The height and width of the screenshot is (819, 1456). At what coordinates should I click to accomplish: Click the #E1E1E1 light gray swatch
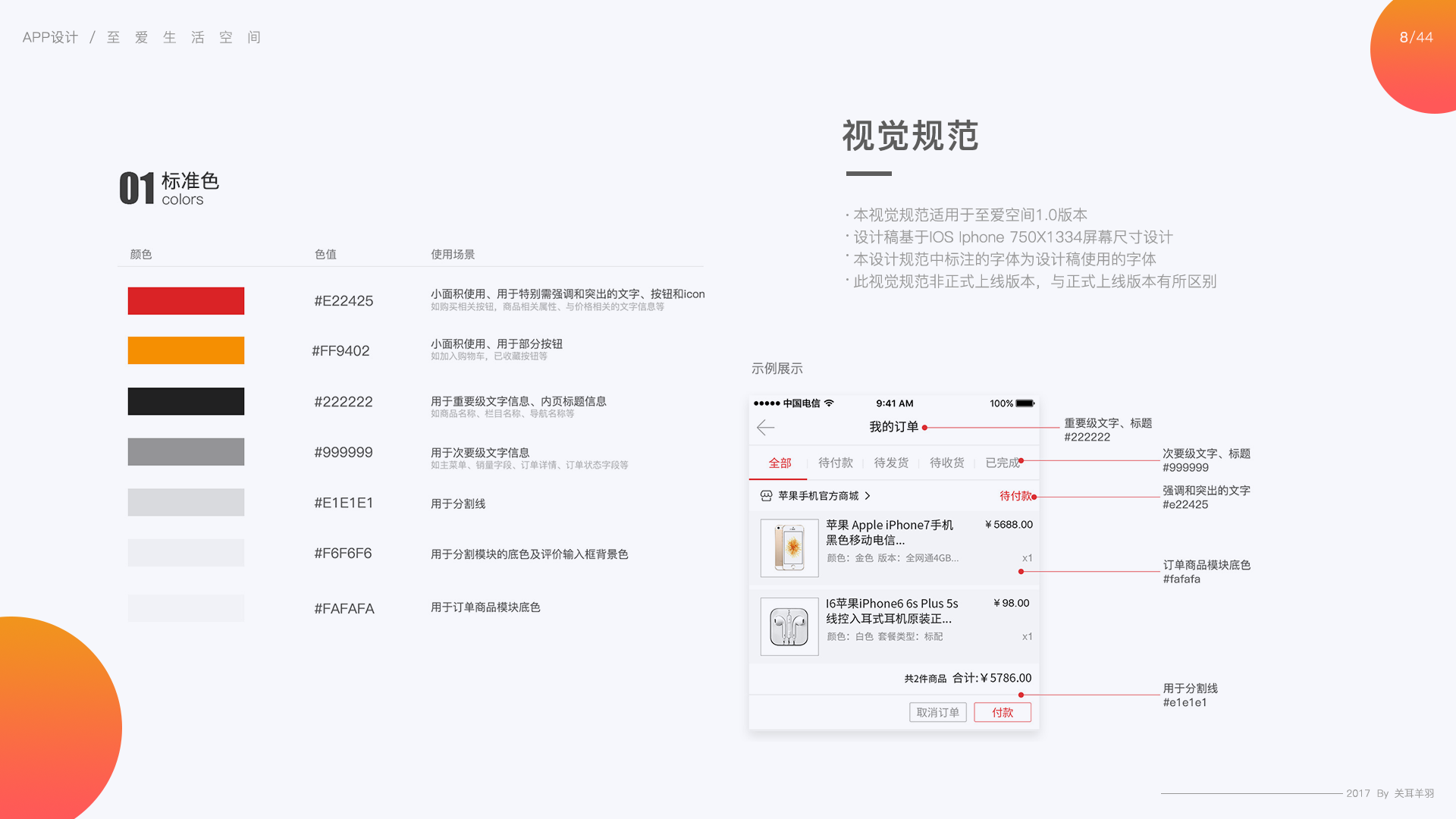click(186, 502)
